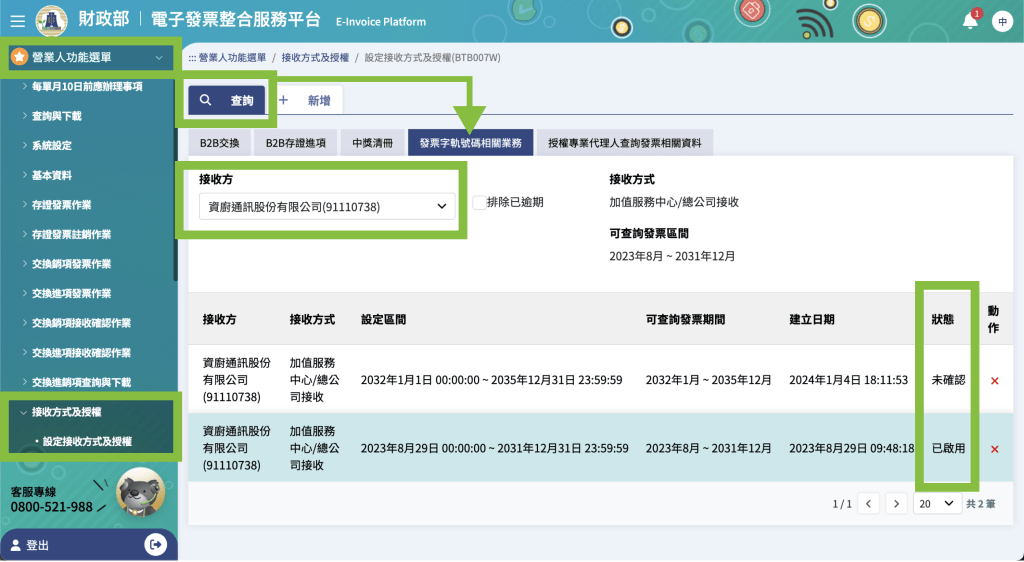Click the 查詢 search button
Image resolution: width=1024 pixels, height=562 pixels.
pyautogui.click(x=228, y=100)
